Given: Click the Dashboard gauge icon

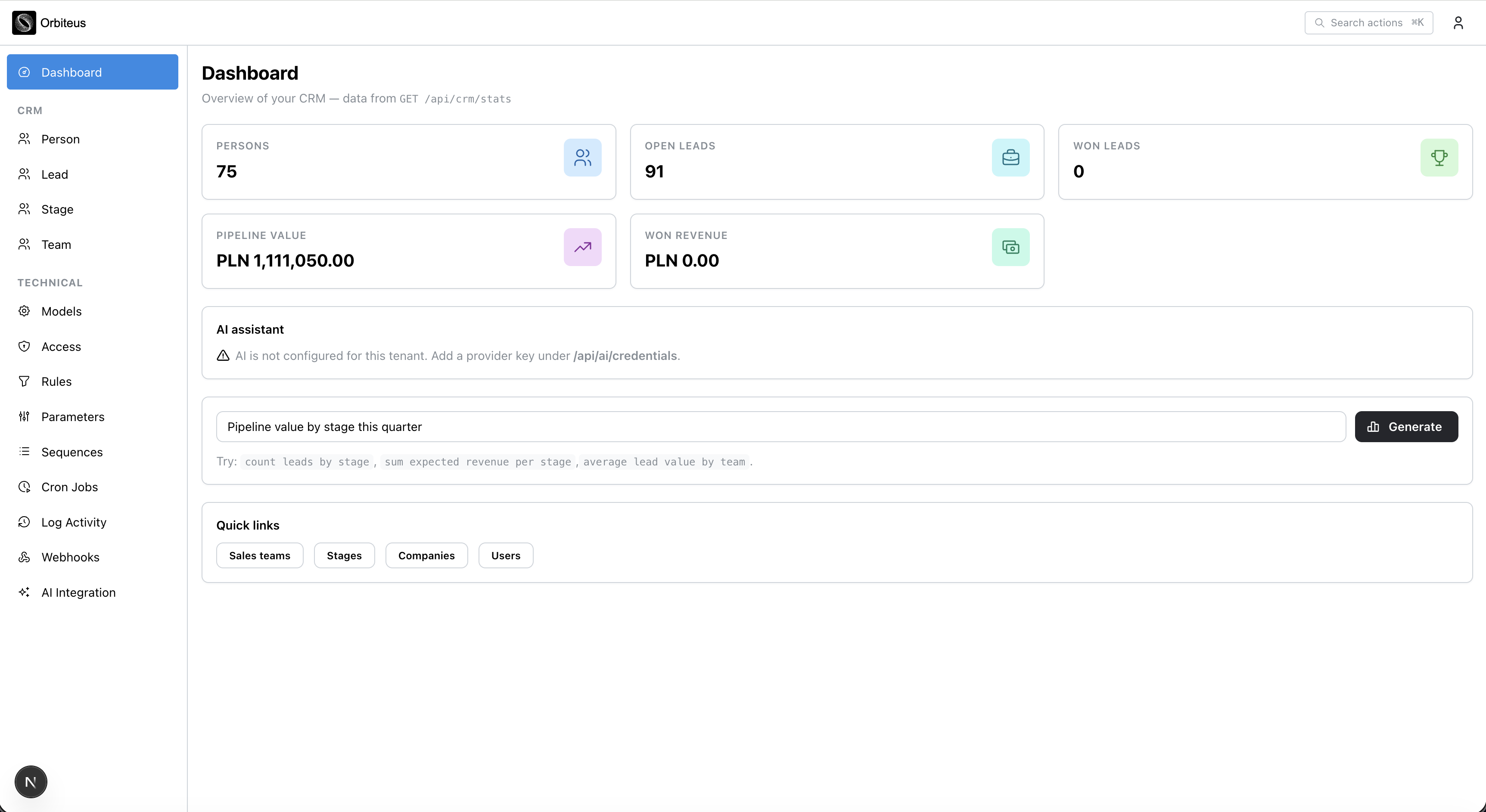Looking at the screenshot, I should [24, 72].
